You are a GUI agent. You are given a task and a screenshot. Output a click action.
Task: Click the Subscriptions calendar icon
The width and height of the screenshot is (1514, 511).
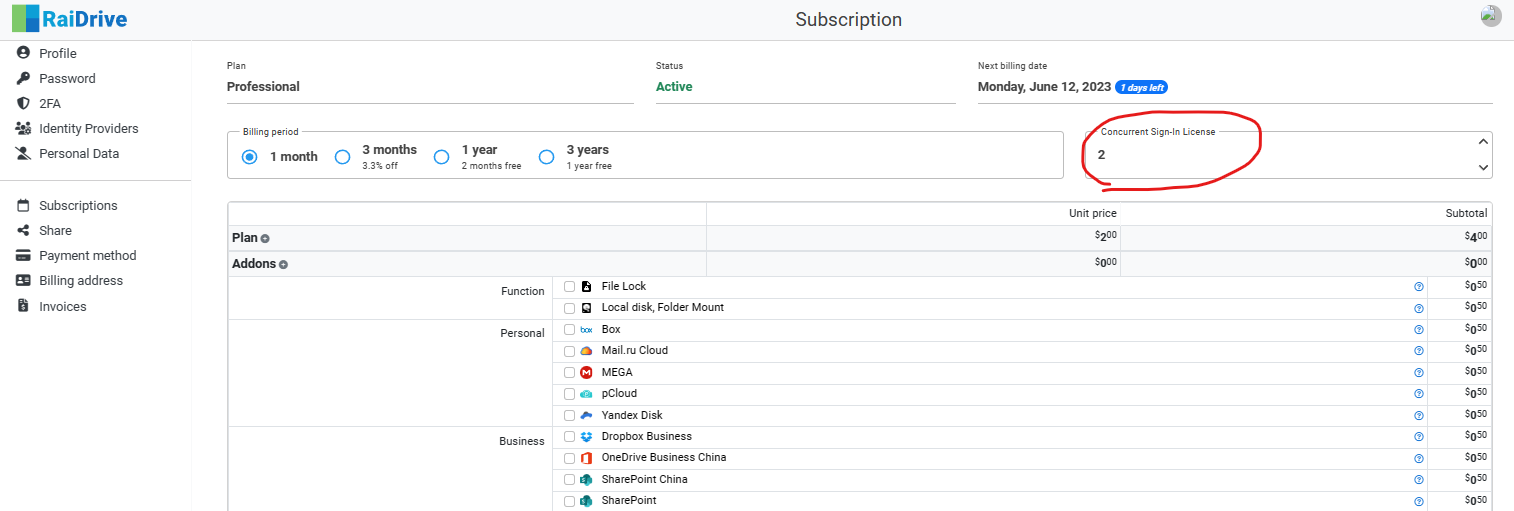click(23, 205)
